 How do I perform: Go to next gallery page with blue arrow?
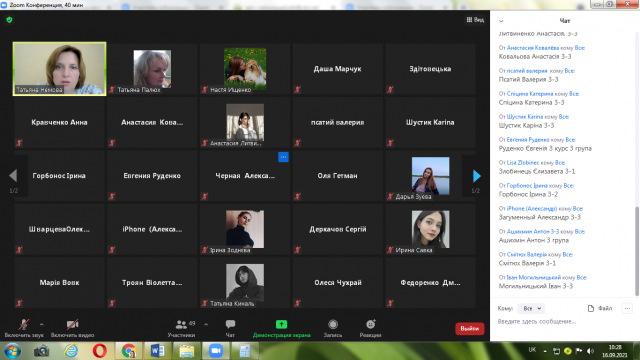pyautogui.click(x=476, y=176)
